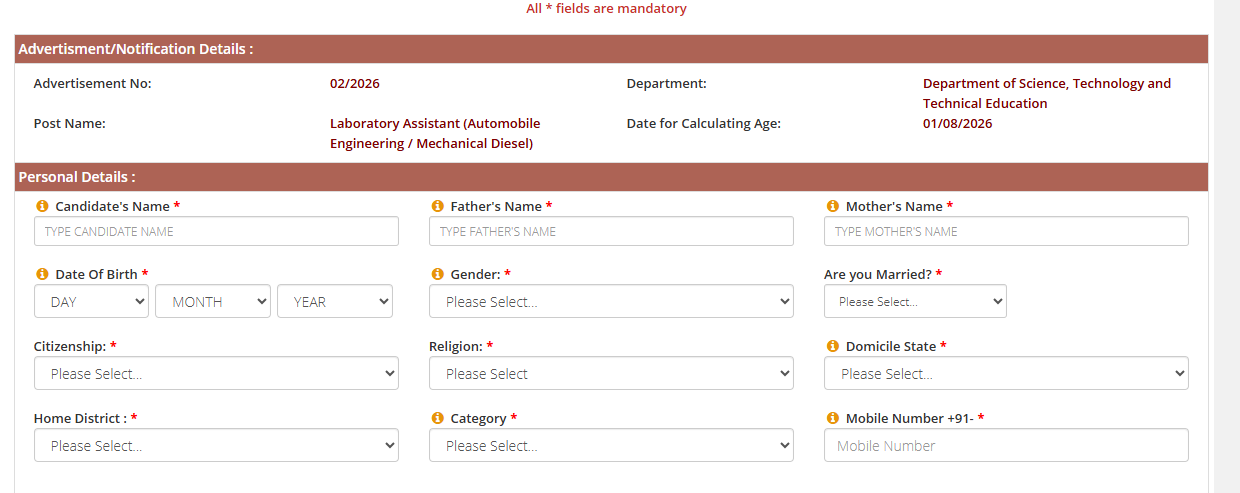Click info icon beside Domicile State
The height and width of the screenshot is (493, 1240).
click(832, 346)
